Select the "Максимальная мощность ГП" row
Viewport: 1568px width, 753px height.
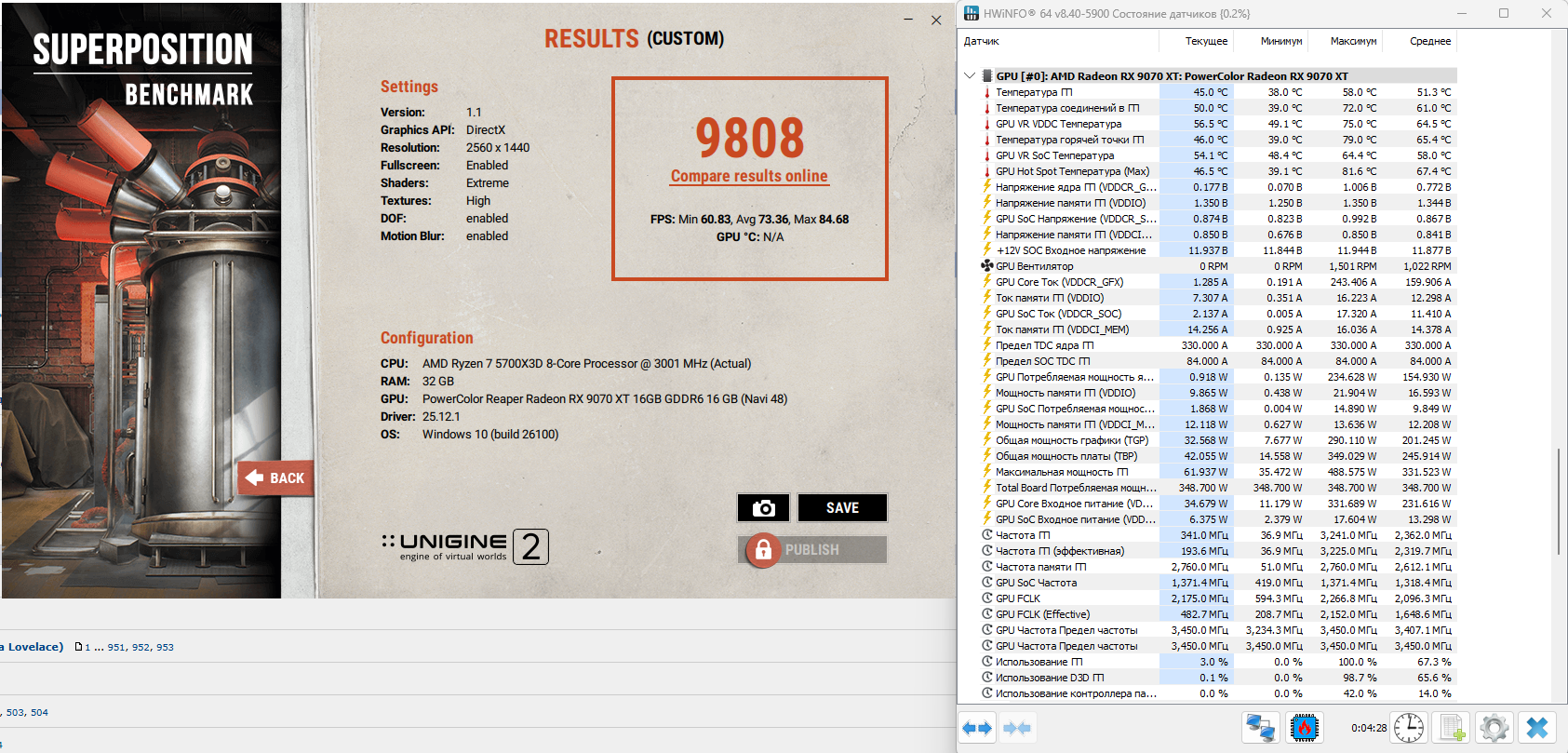click(1219, 472)
